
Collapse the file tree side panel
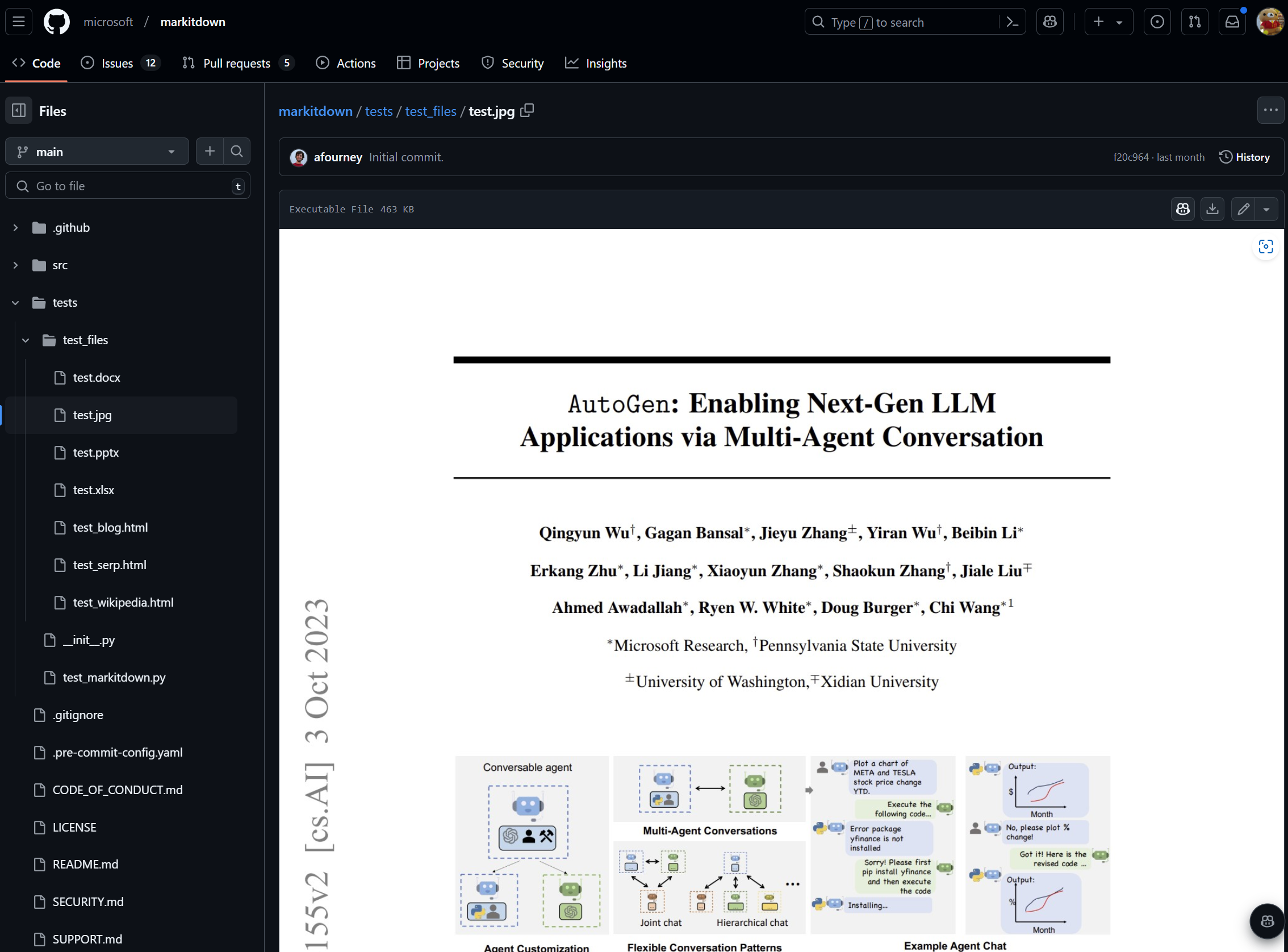click(x=19, y=111)
